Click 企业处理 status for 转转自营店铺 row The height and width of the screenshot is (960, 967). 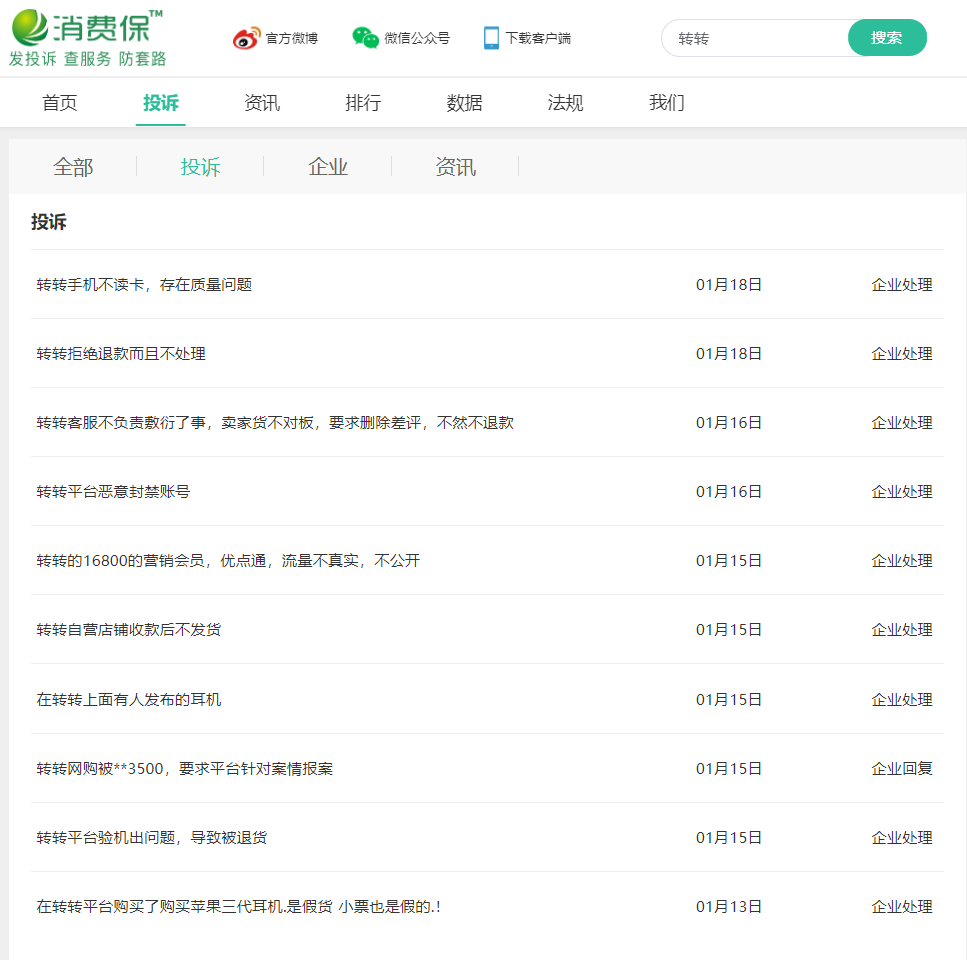click(x=902, y=630)
